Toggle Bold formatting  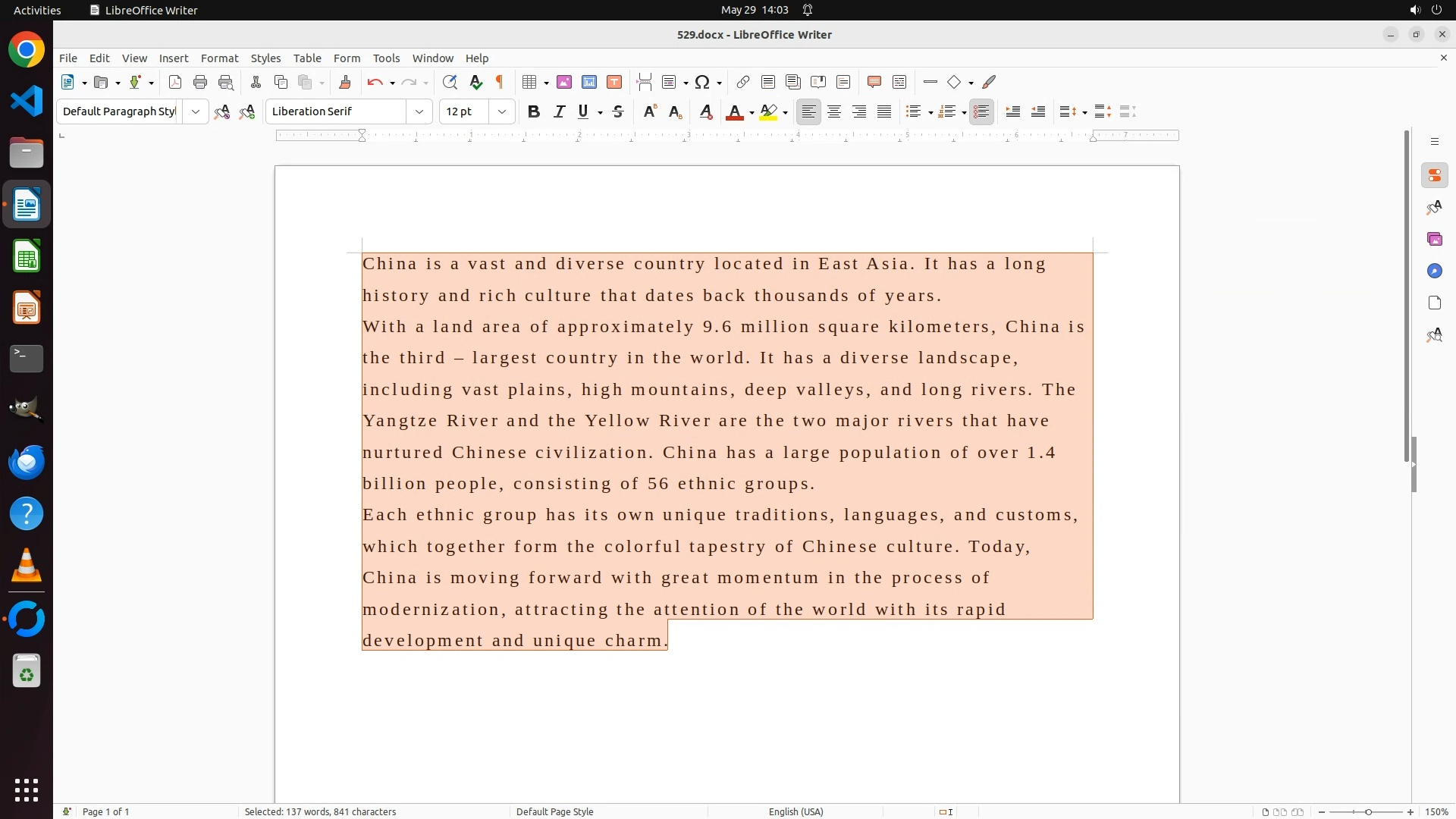tap(533, 112)
